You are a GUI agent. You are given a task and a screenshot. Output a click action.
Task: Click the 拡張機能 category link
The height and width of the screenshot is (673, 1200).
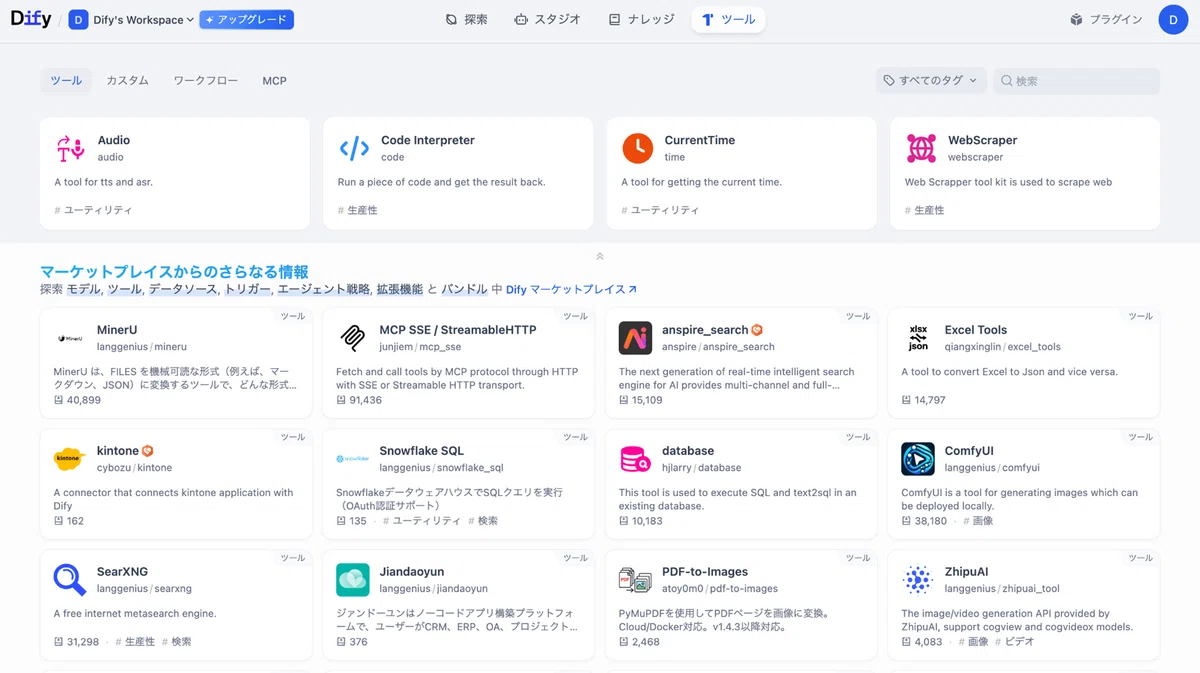tap(398, 289)
